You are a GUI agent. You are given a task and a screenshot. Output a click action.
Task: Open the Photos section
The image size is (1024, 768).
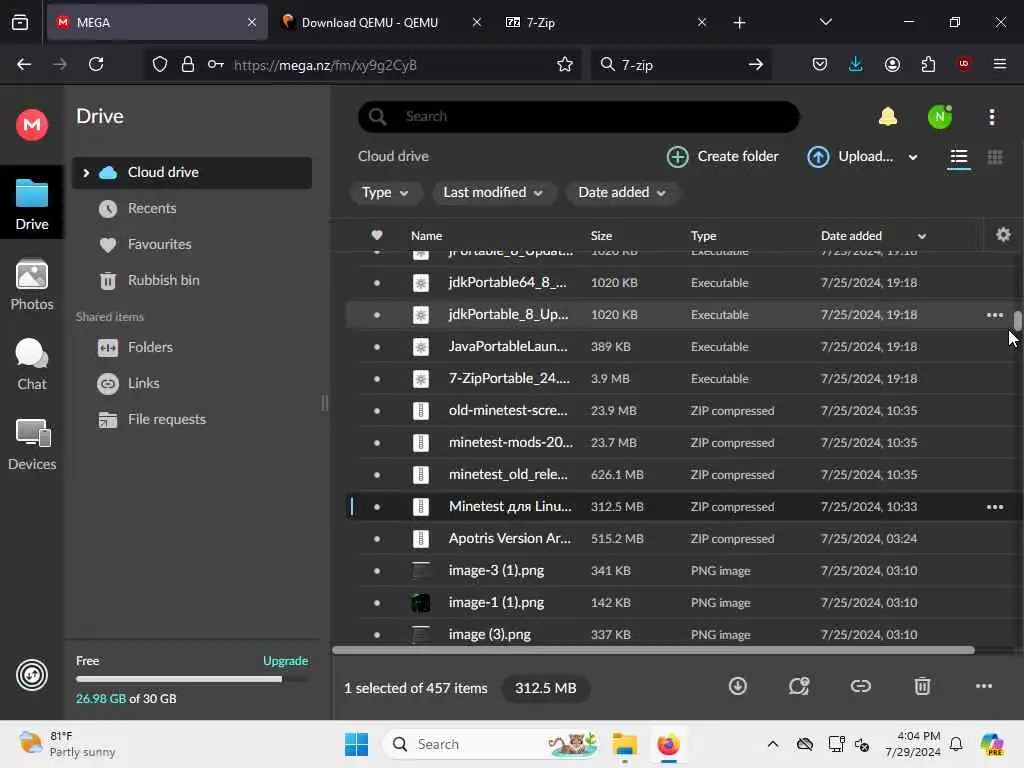pos(32,285)
